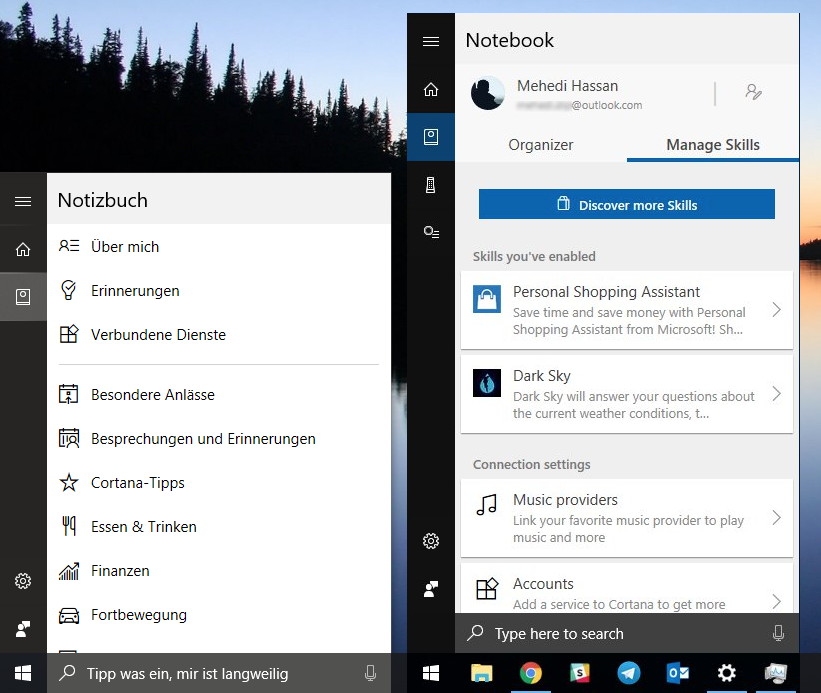Image resolution: width=821 pixels, height=693 pixels.
Task: Click the magnifier icon in Type here to search
Action: (x=475, y=633)
